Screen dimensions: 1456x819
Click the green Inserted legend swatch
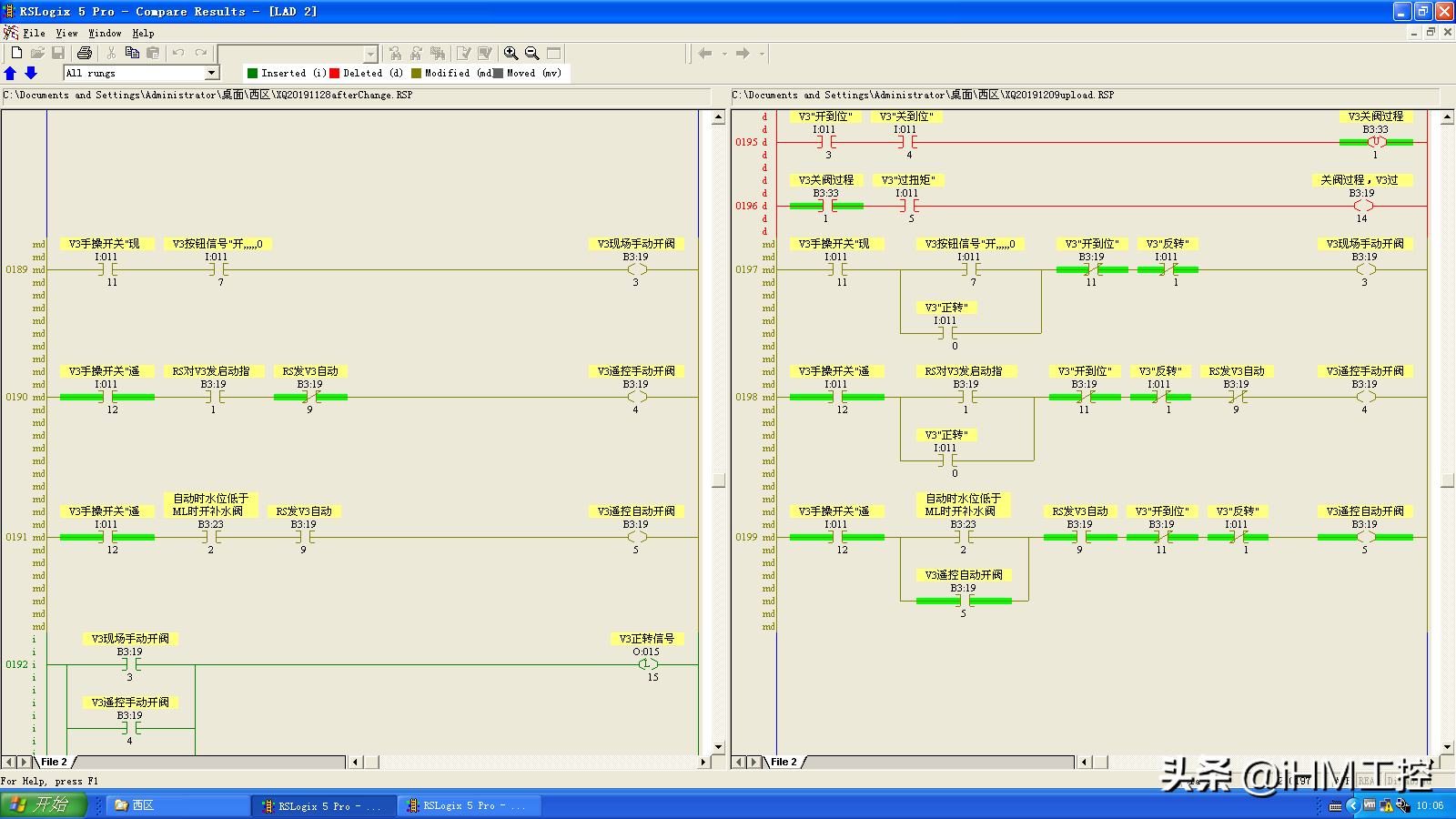253,73
